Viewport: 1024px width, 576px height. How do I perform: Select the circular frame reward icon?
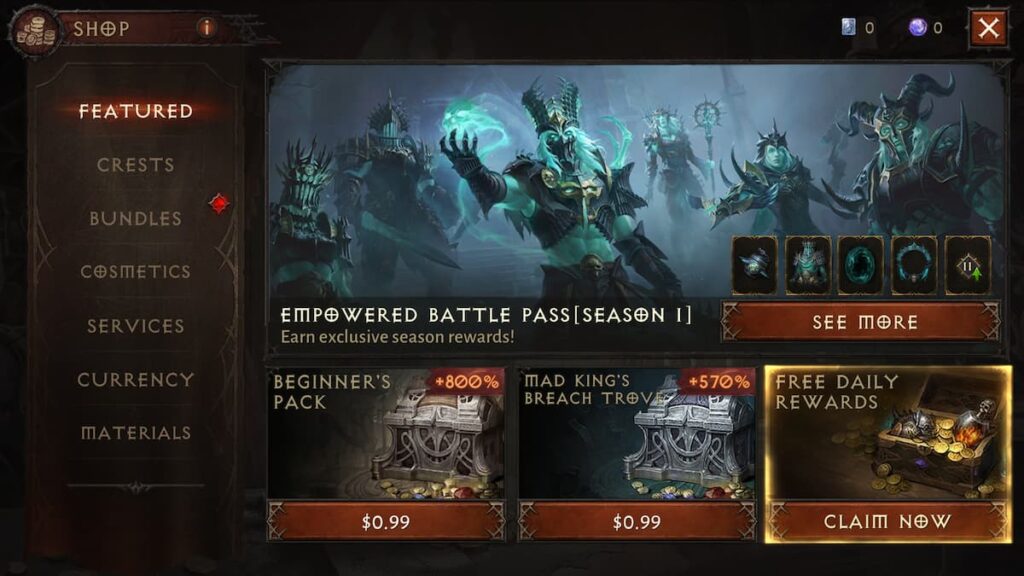914,265
